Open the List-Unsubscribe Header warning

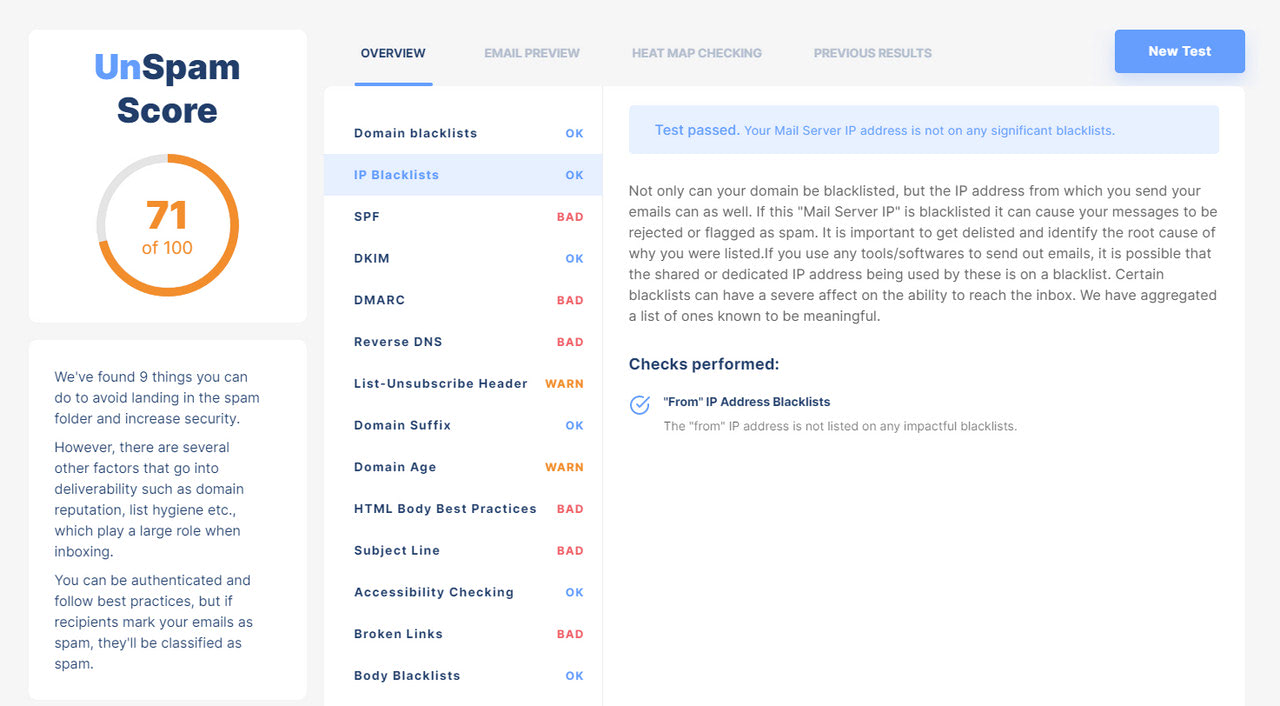[463, 384]
